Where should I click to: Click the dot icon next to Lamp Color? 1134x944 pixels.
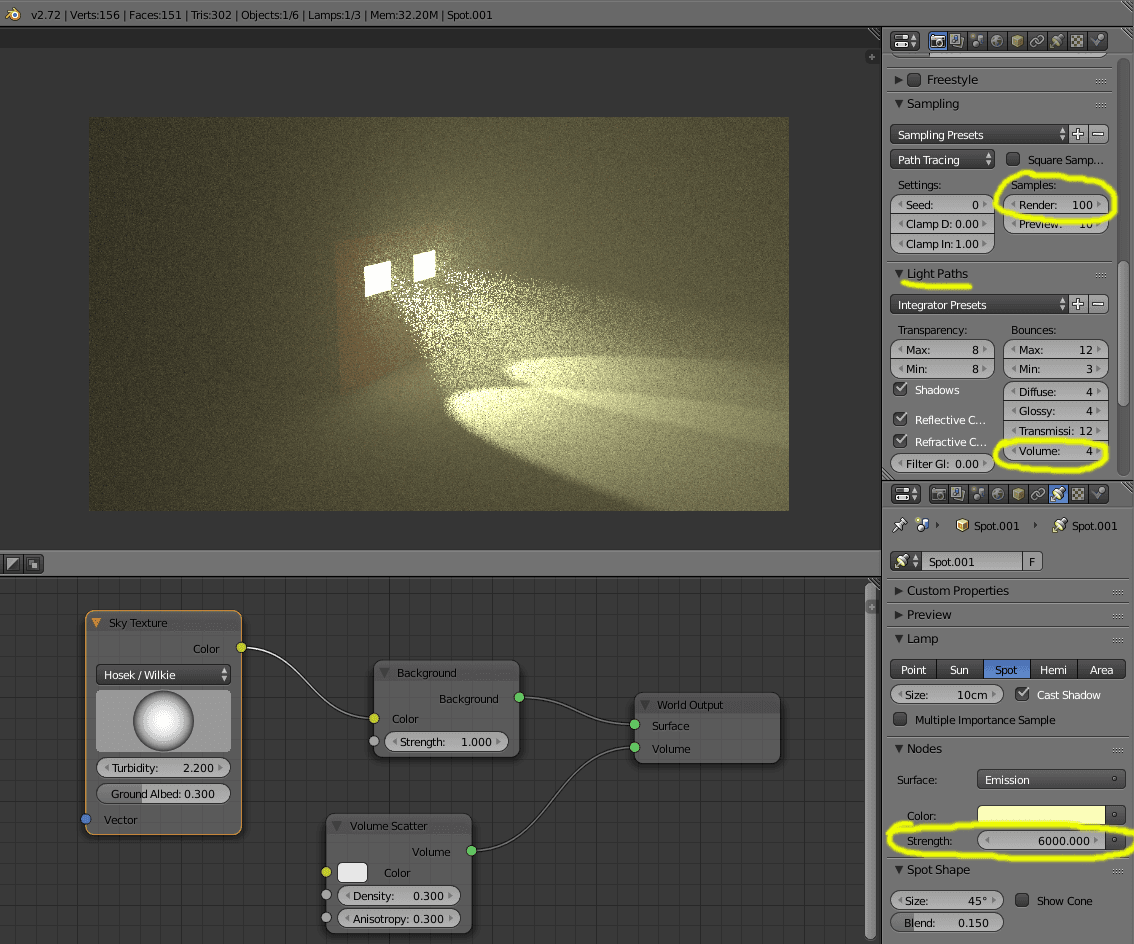tap(1114, 815)
